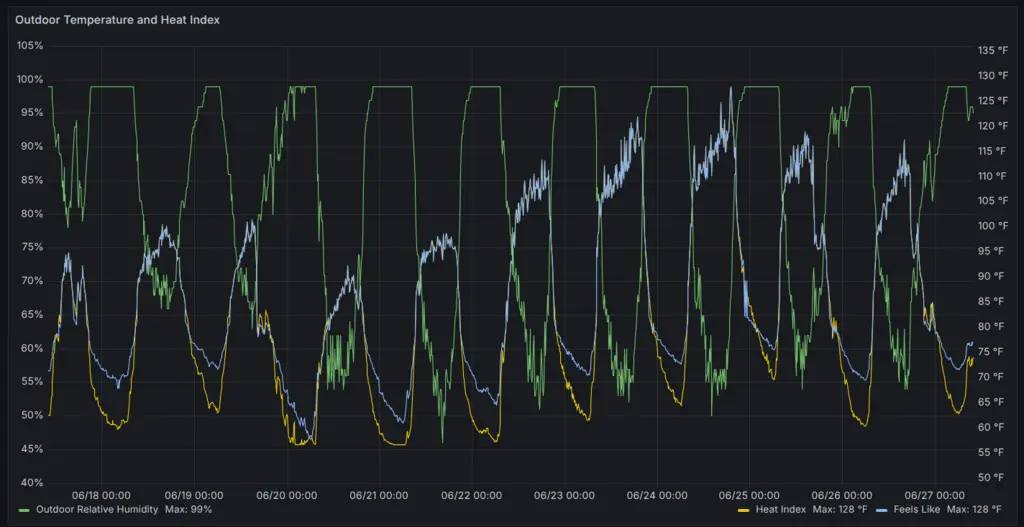
Task: Click the 06/20 00:00 time axis label
Action: [287, 495]
